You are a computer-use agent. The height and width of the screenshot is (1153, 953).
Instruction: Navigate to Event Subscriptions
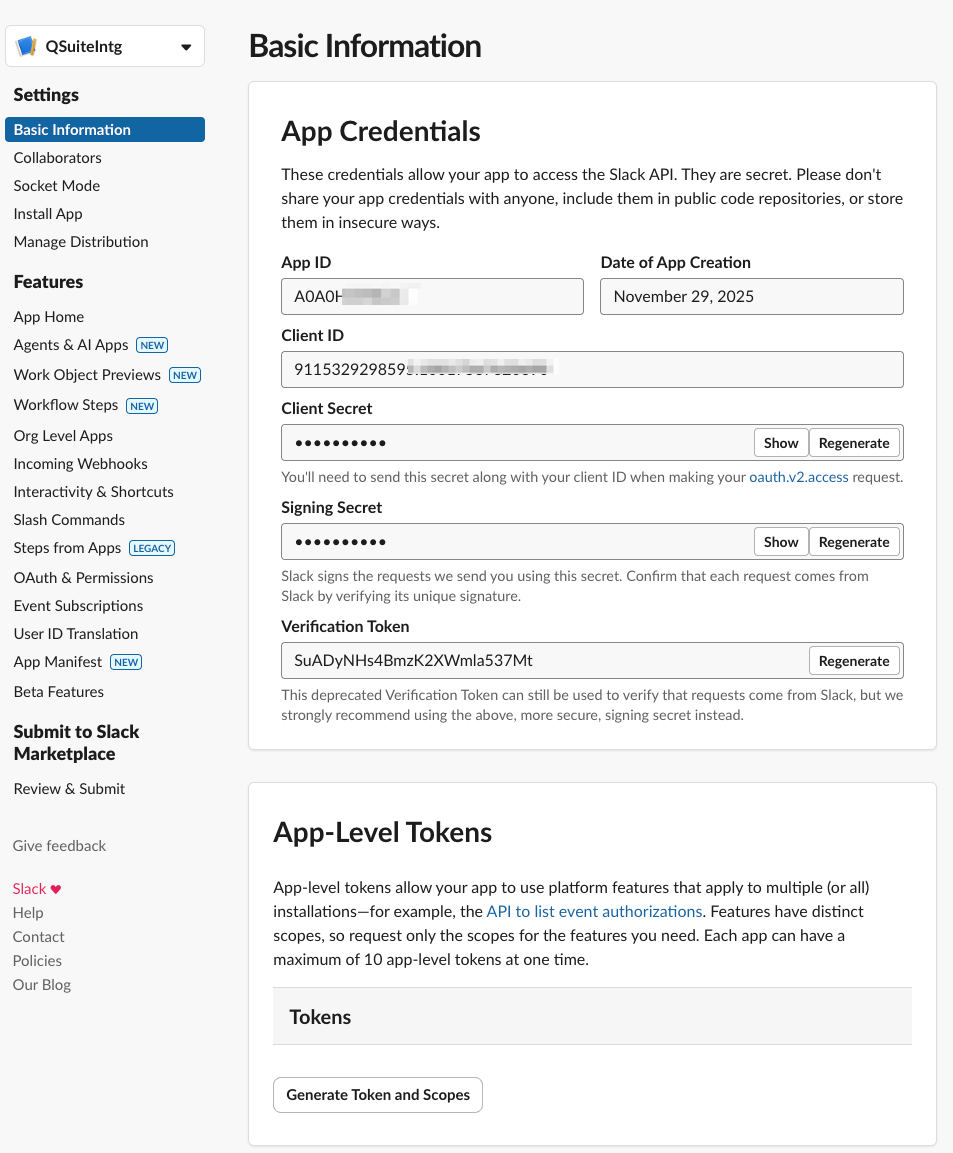point(78,605)
